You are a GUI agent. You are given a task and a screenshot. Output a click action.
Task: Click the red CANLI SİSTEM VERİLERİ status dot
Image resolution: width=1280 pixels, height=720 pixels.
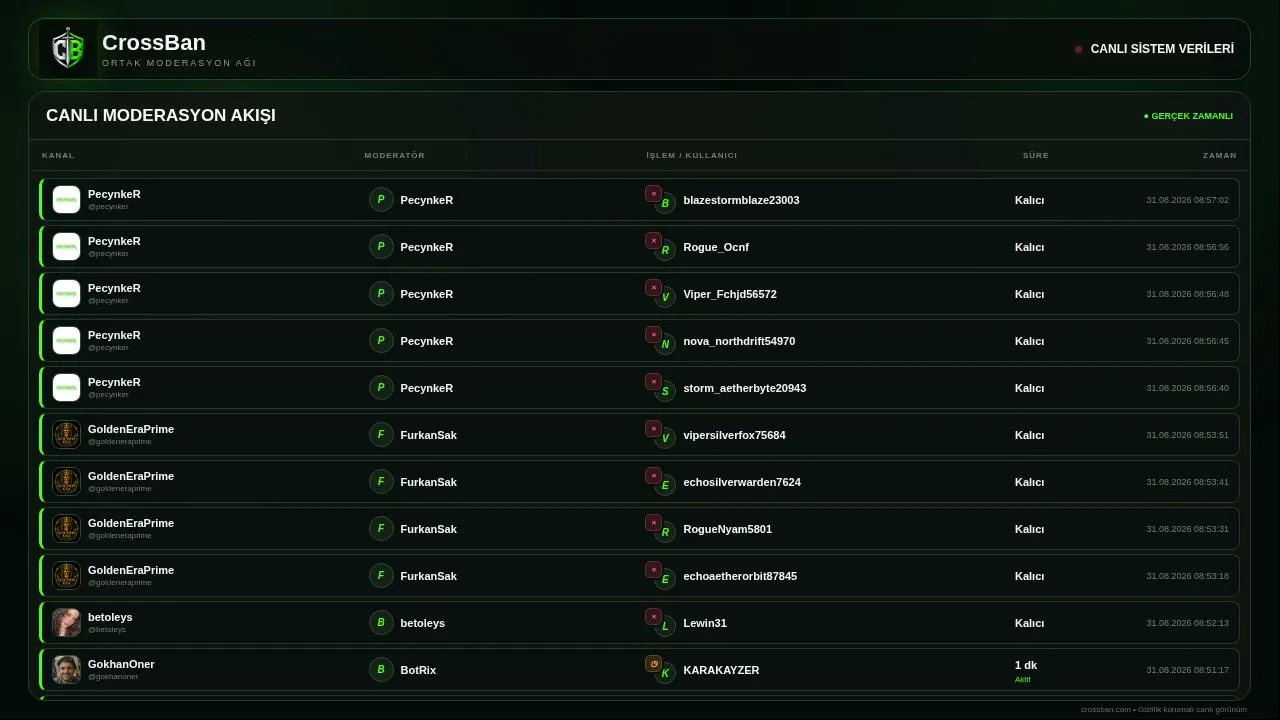1078,49
